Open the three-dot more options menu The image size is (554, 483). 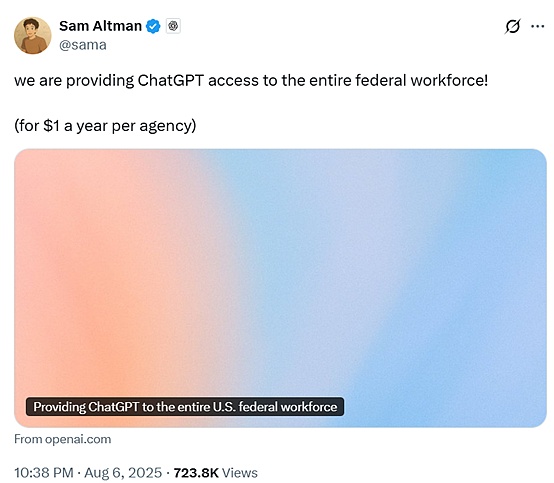point(537,26)
